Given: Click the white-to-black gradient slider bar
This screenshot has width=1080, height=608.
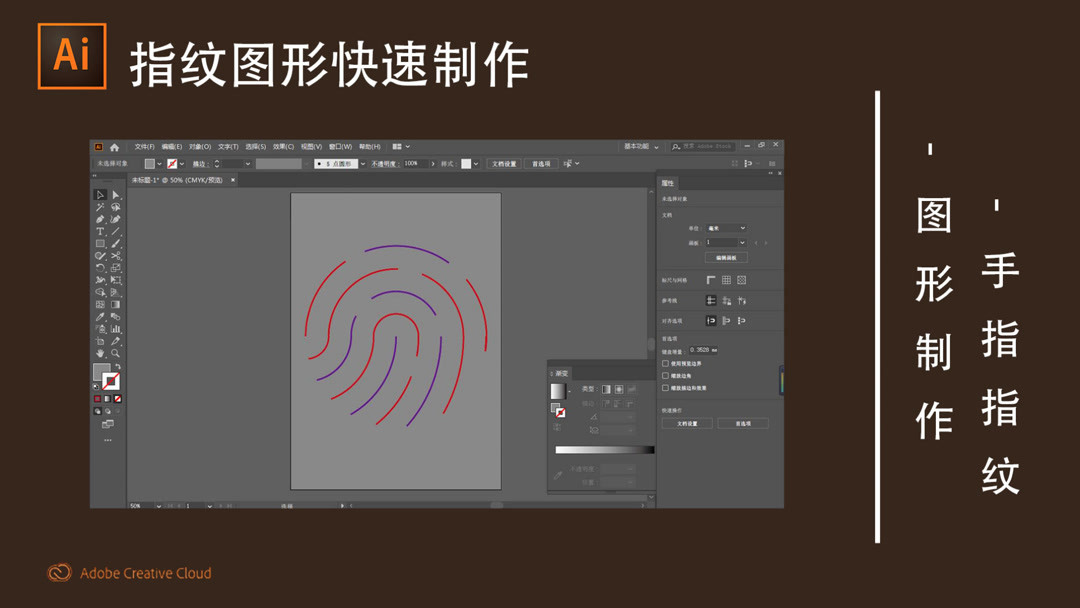Looking at the screenshot, I should coord(602,449).
